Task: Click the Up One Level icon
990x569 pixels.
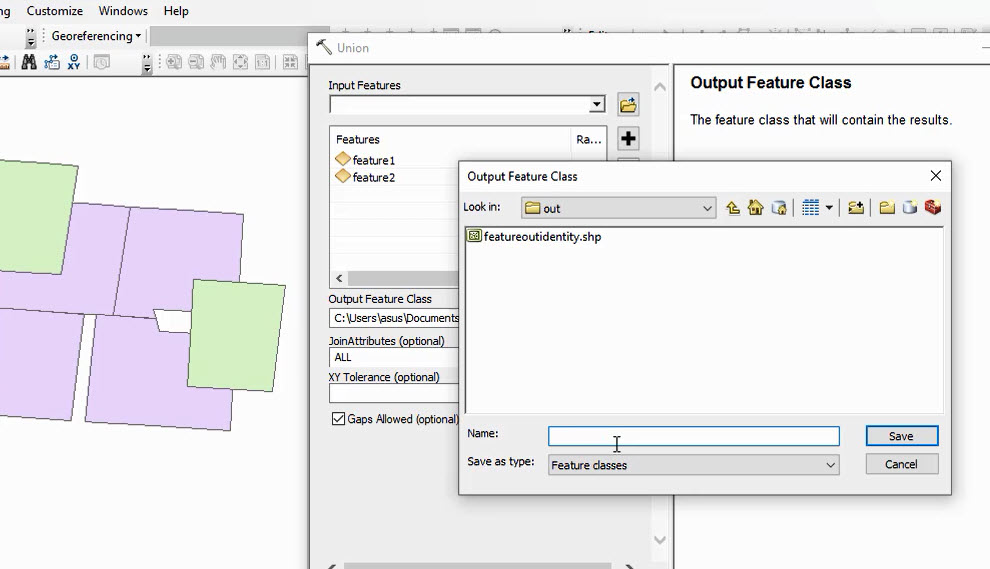Action: [733, 208]
